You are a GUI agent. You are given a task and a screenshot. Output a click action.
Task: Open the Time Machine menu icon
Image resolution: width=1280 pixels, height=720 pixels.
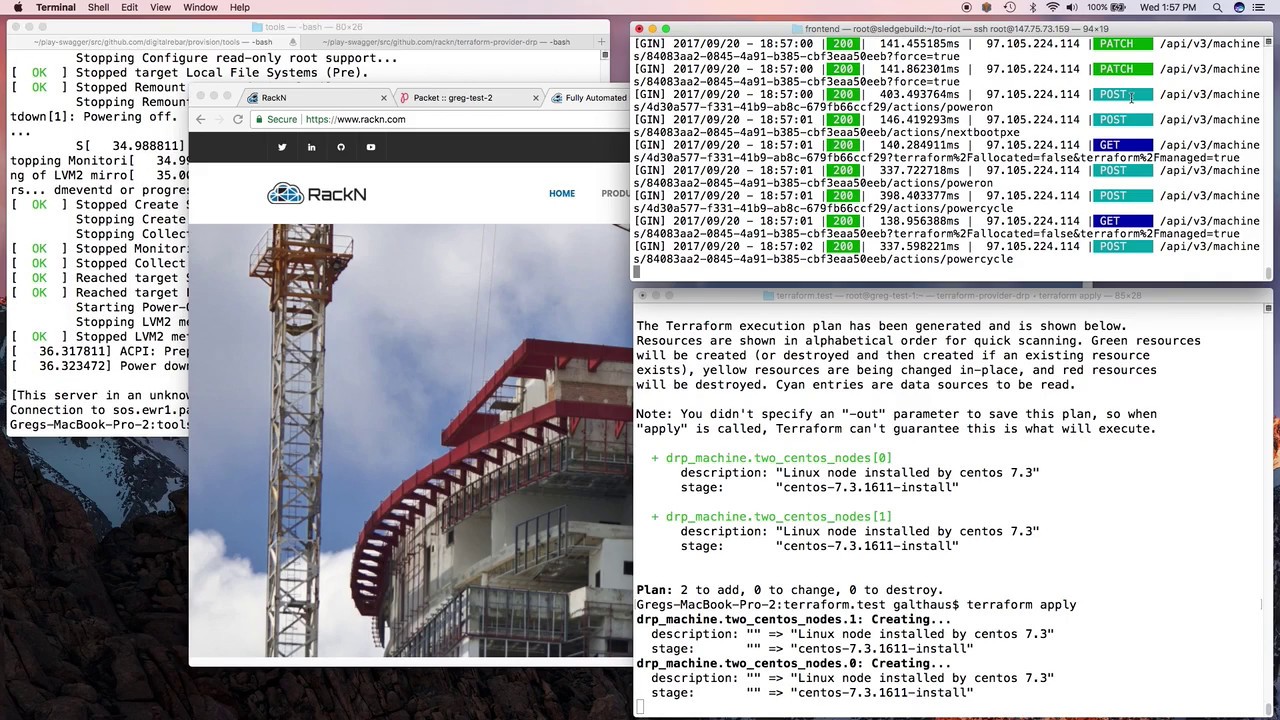[1010, 7]
